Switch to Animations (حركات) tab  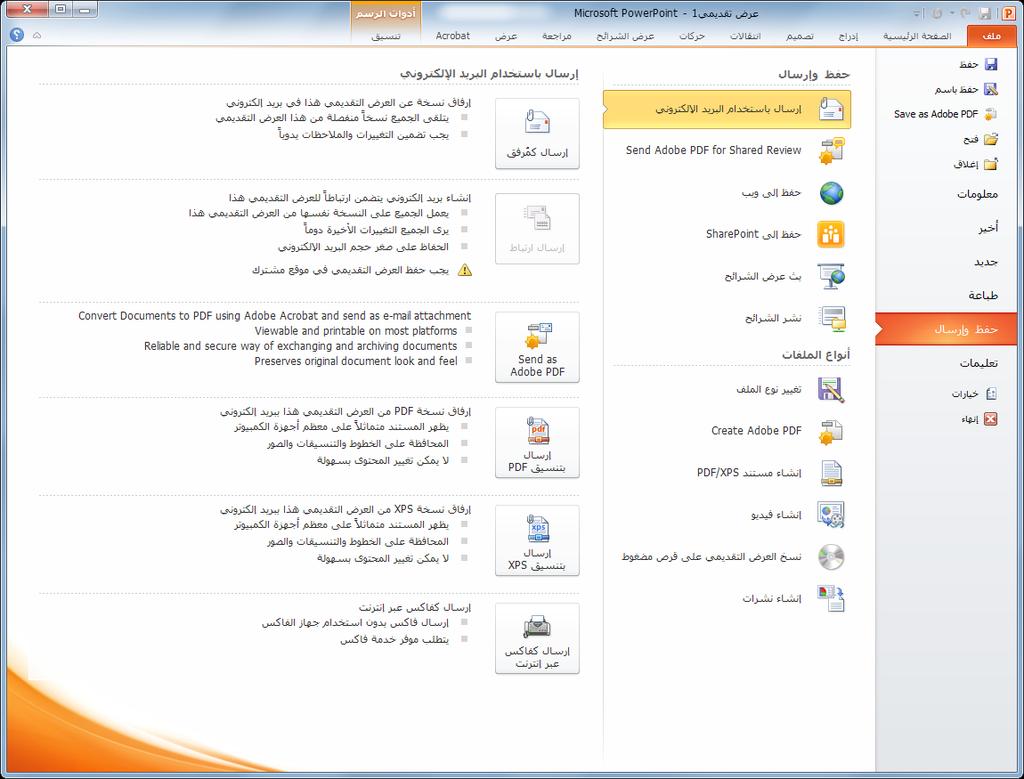point(692,36)
